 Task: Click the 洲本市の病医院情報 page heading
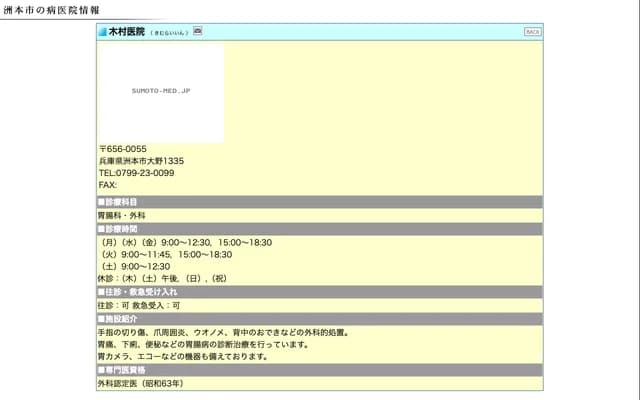tap(51, 9)
